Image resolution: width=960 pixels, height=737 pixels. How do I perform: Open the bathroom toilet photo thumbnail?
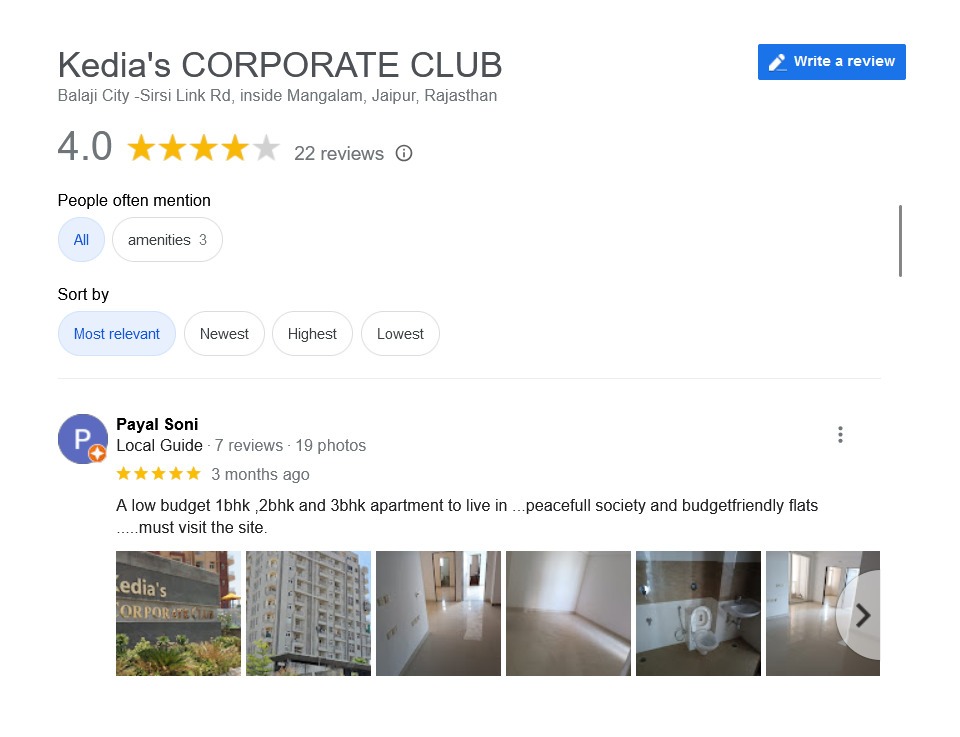pyautogui.click(x=699, y=613)
